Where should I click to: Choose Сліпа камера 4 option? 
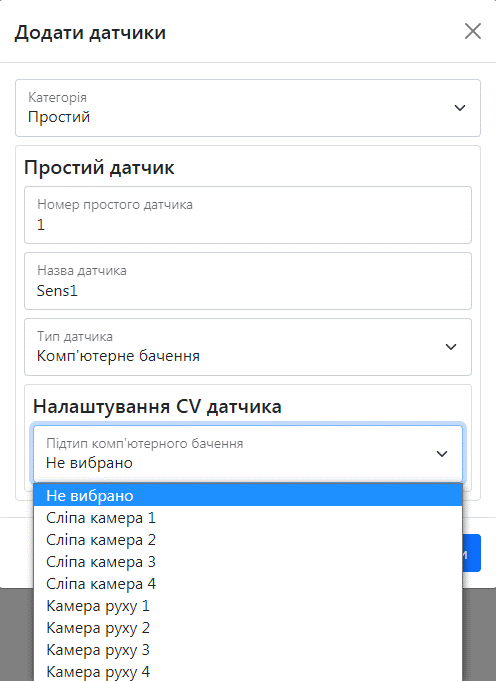coord(248,584)
